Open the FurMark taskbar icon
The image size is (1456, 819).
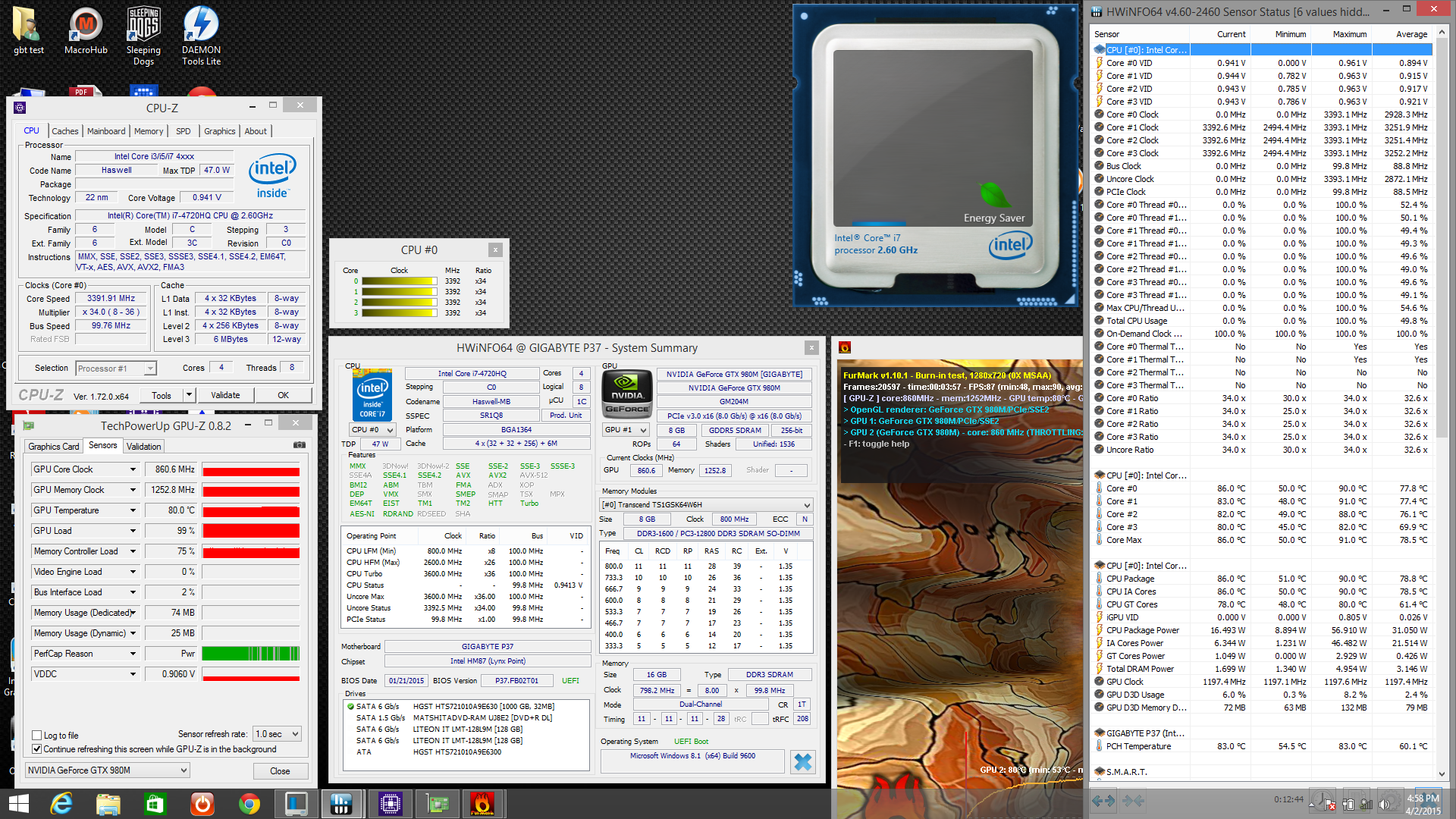click(482, 803)
